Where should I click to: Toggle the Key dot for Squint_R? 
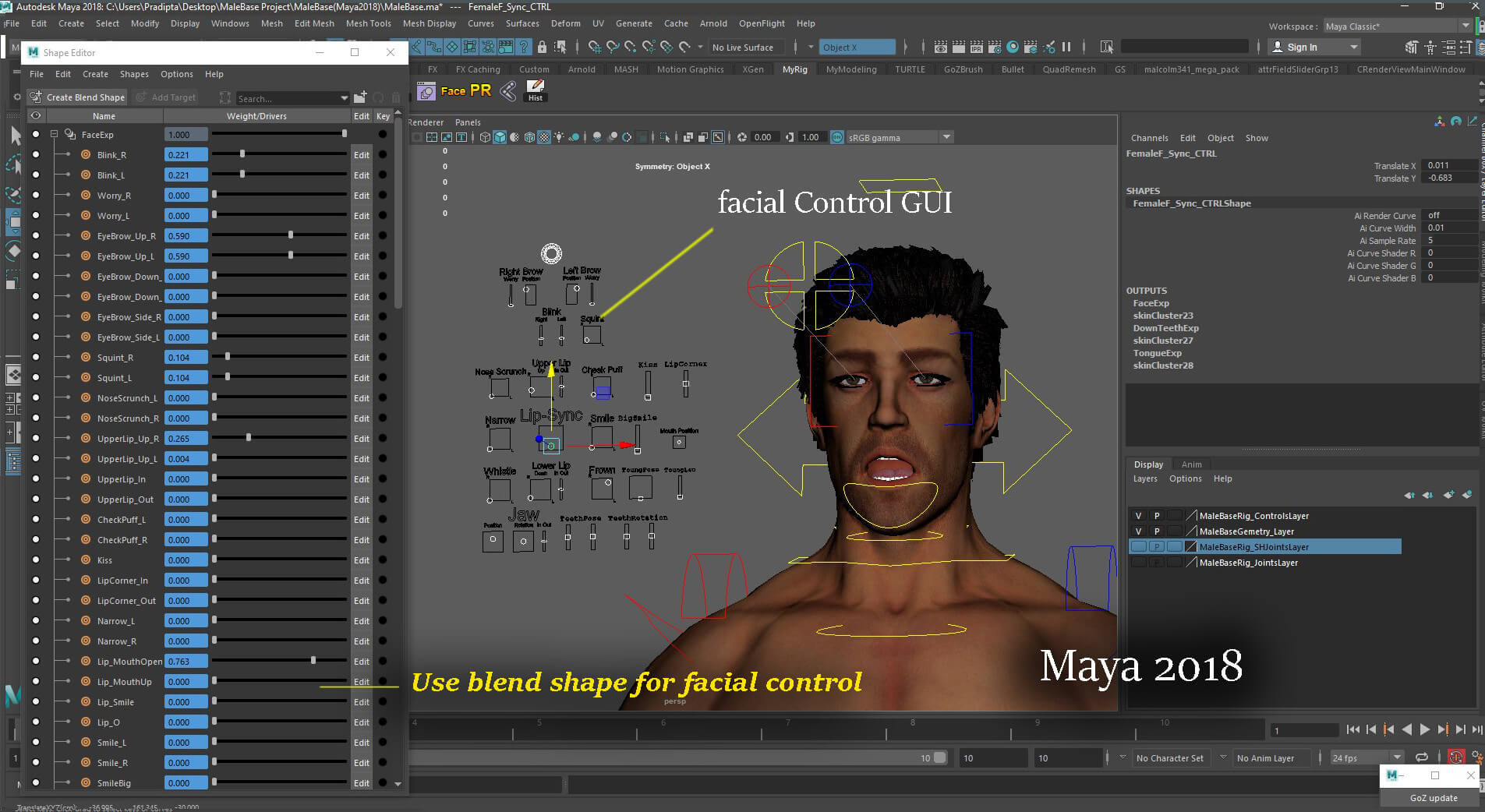[383, 358]
